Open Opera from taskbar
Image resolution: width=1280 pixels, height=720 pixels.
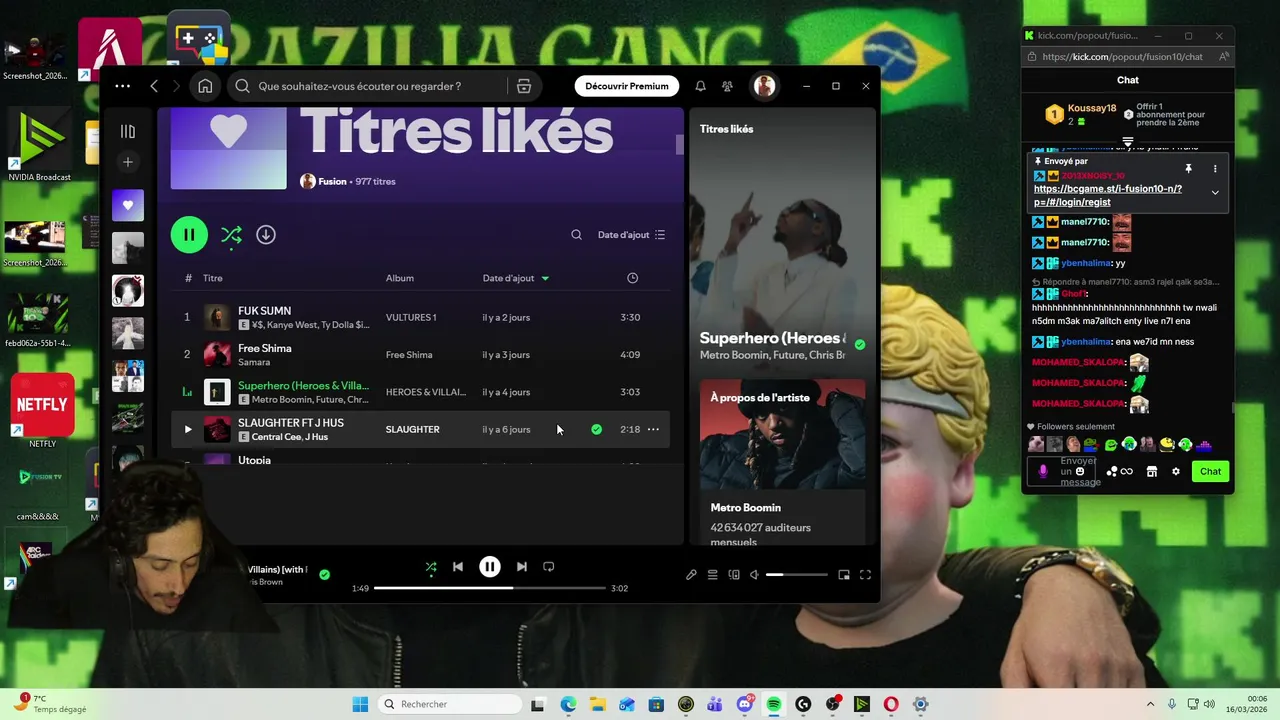pos(890,704)
